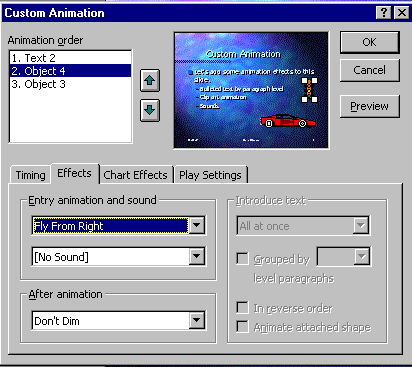
Task: Open the Chart Effects tab
Action: (x=135, y=175)
